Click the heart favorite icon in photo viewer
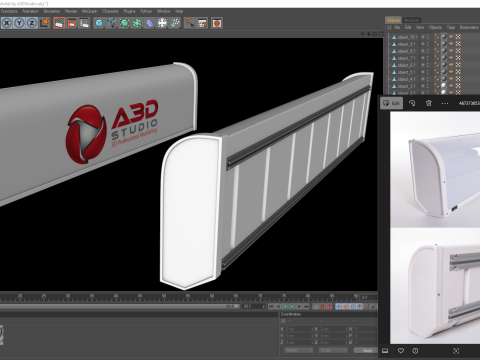Viewport: 480px width, 360px height. [401, 351]
